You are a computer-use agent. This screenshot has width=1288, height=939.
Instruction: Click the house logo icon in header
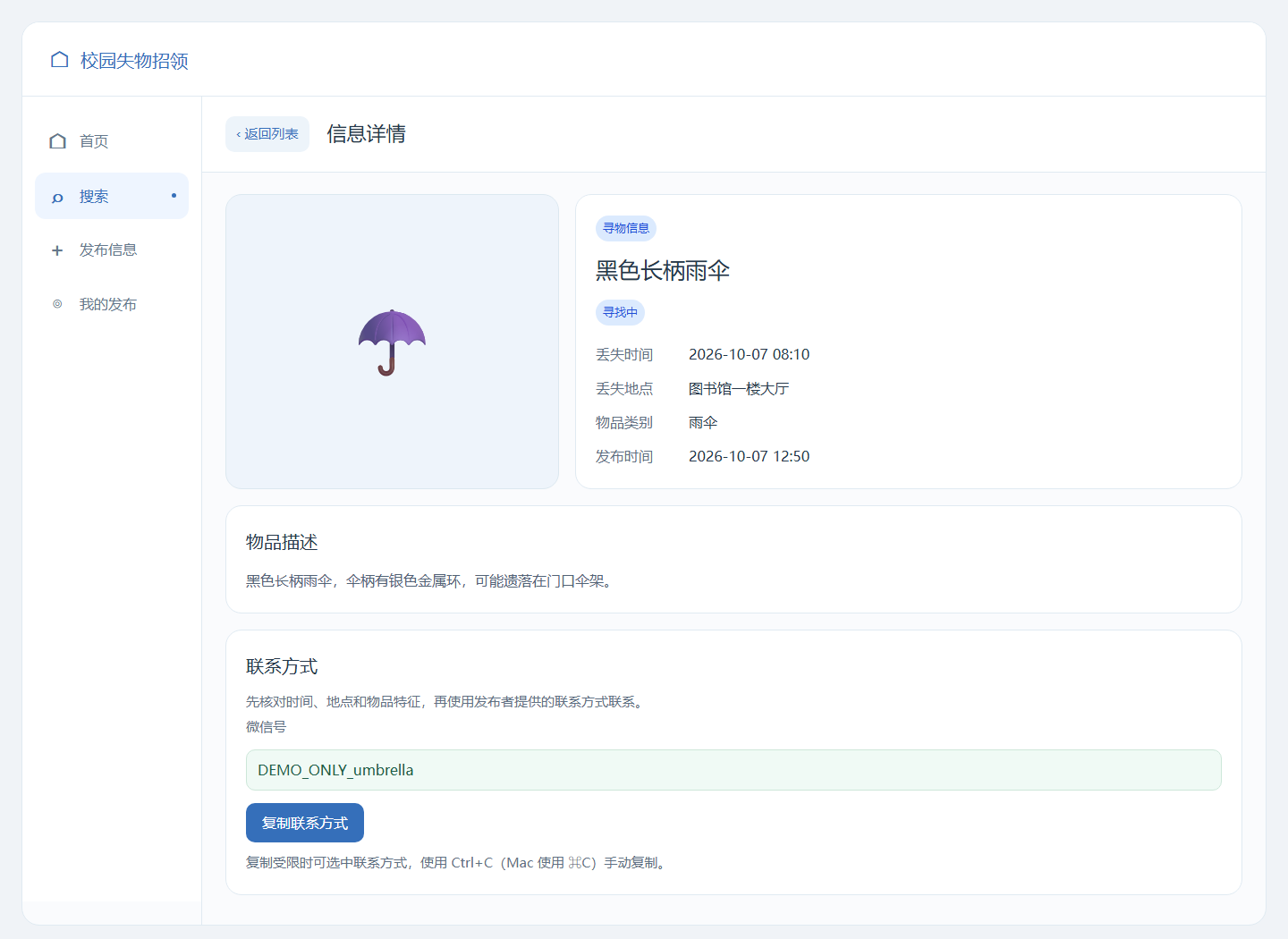pyautogui.click(x=59, y=60)
